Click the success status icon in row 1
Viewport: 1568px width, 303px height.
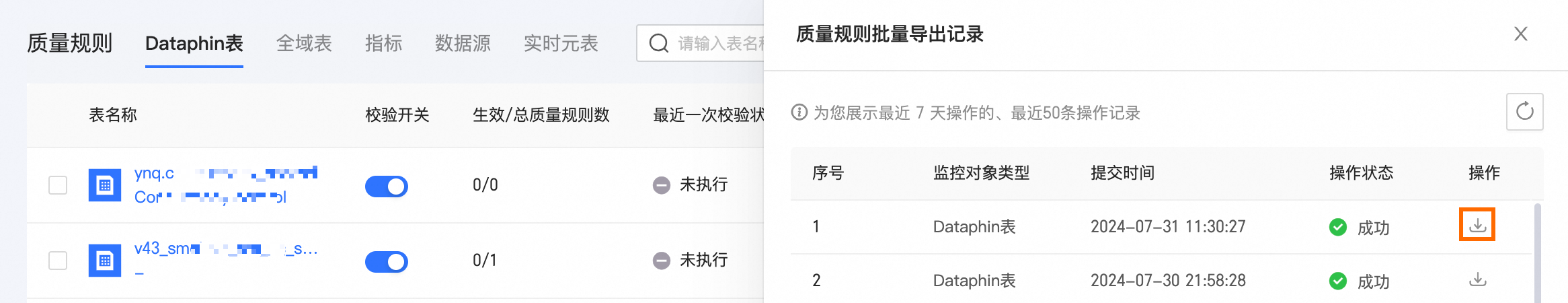(1337, 228)
